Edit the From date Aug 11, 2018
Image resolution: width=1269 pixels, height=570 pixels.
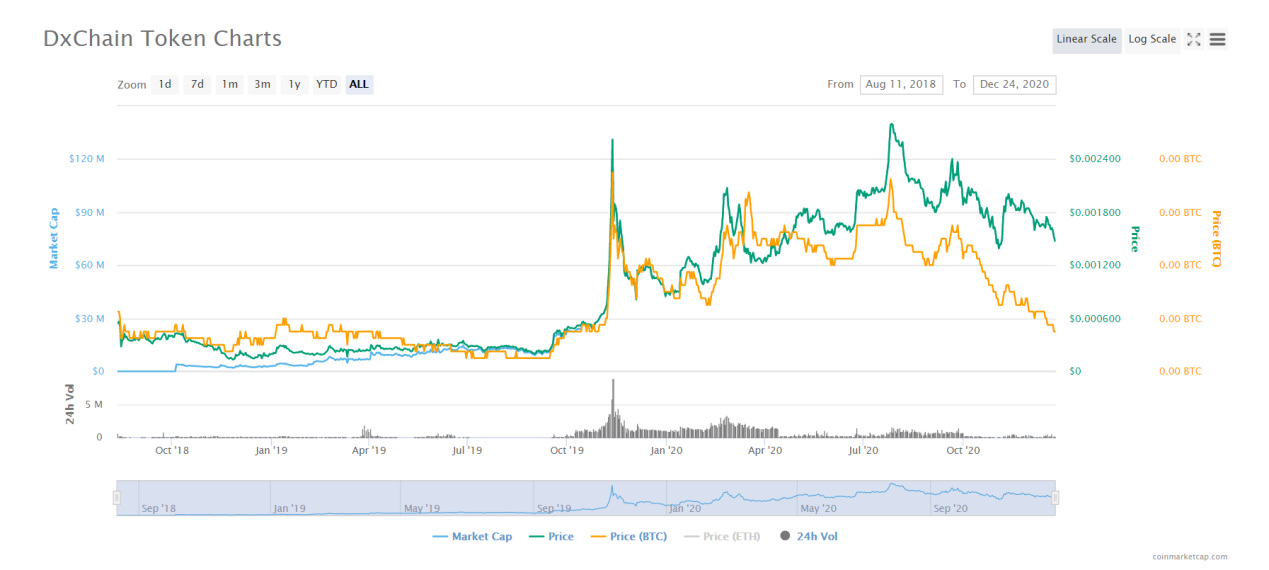pos(901,85)
